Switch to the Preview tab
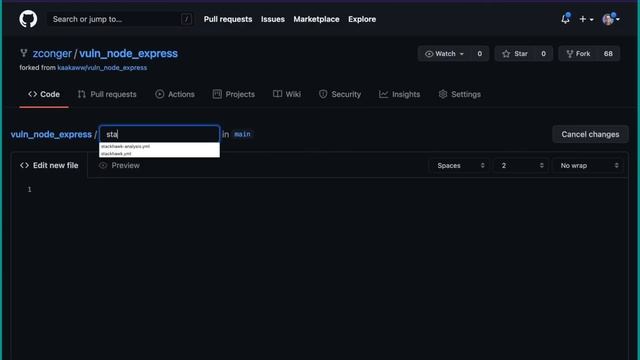The height and width of the screenshot is (360, 640). [x=120, y=165]
